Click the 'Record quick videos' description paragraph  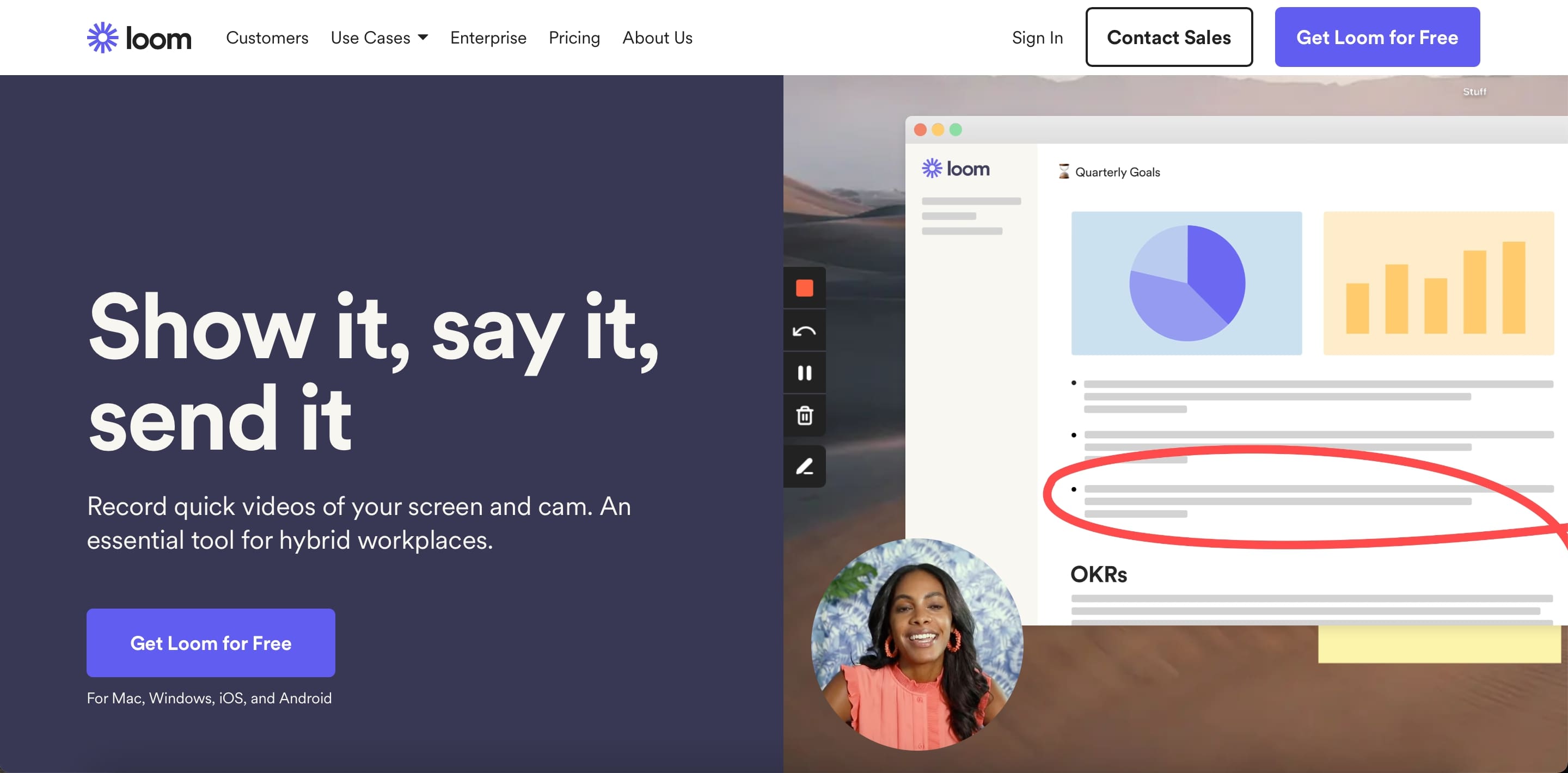pyautogui.click(x=359, y=523)
